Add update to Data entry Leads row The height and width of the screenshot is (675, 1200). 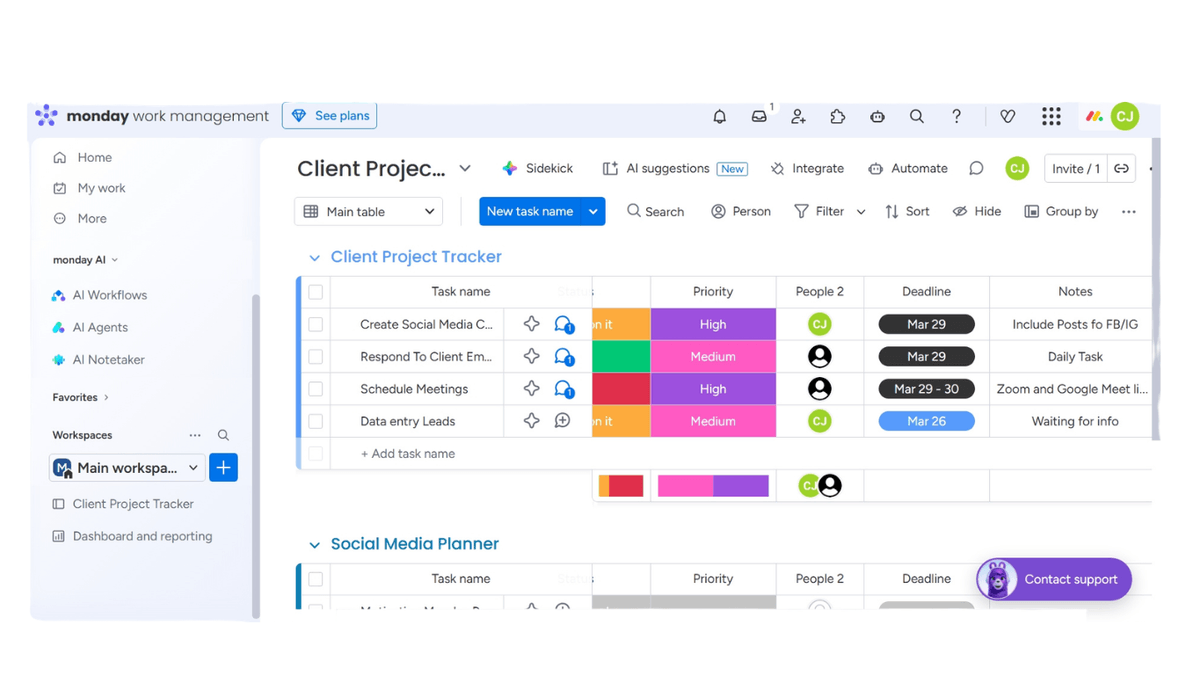[x=563, y=421]
